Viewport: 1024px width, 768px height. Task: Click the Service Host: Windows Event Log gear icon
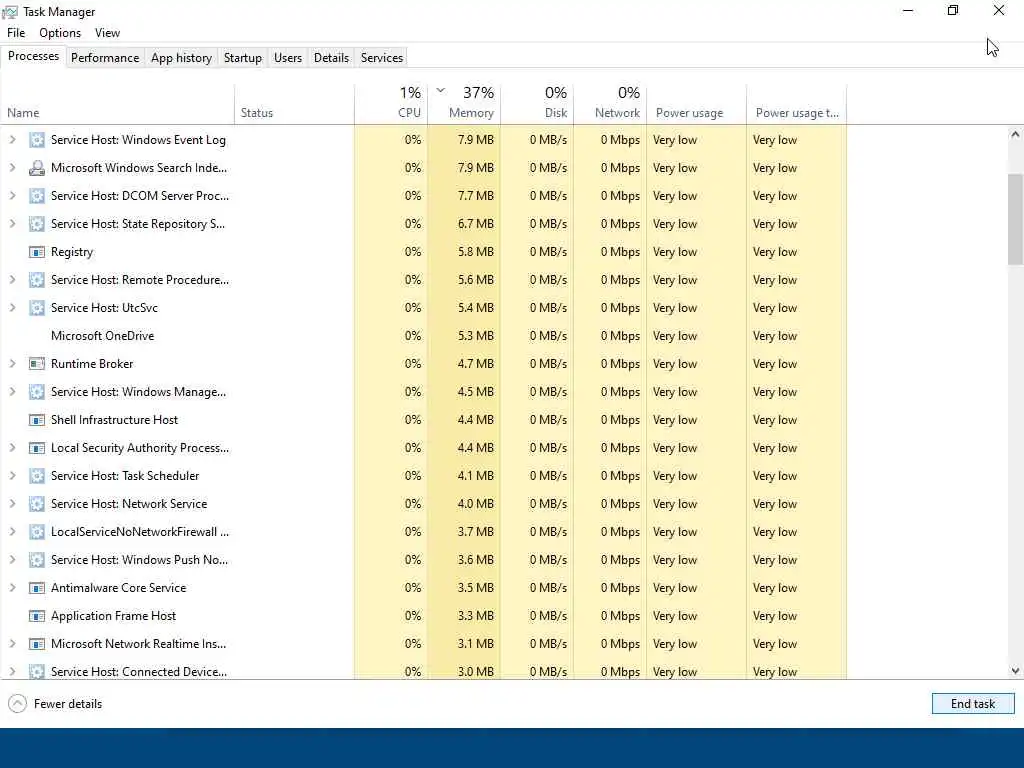tap(37, 140)
